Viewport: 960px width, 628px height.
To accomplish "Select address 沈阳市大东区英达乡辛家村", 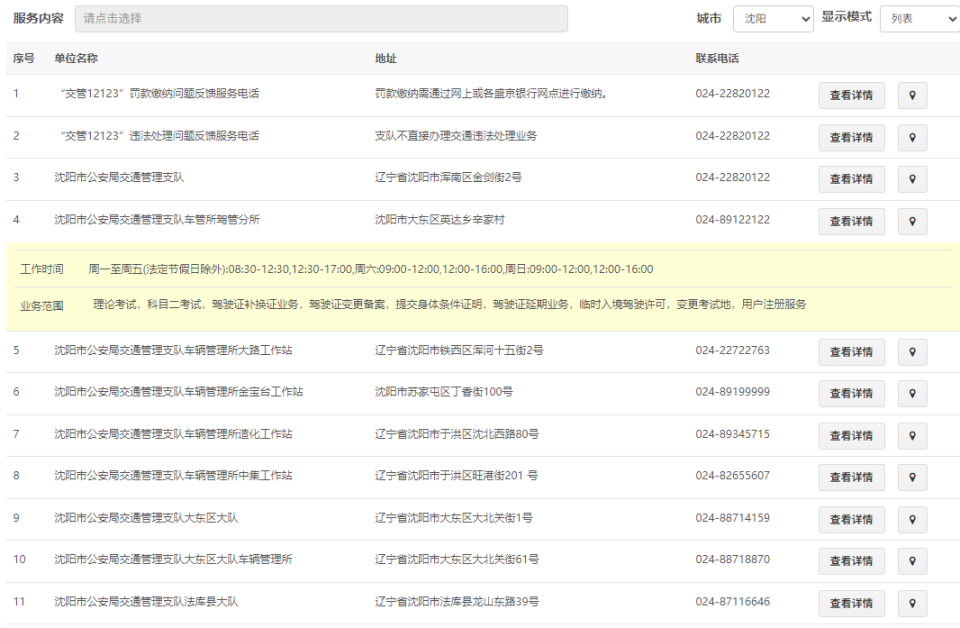I will click(440, 220).
